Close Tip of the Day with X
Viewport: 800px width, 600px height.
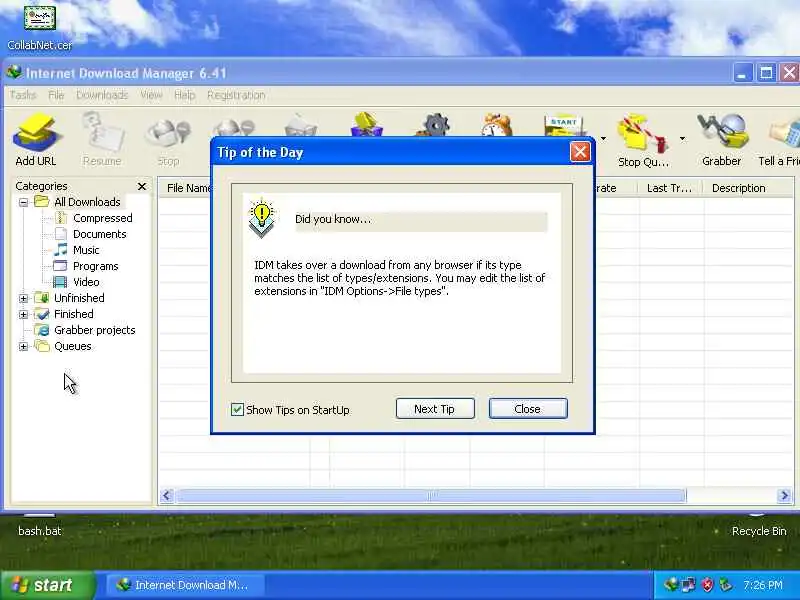(x=580, y=152)
